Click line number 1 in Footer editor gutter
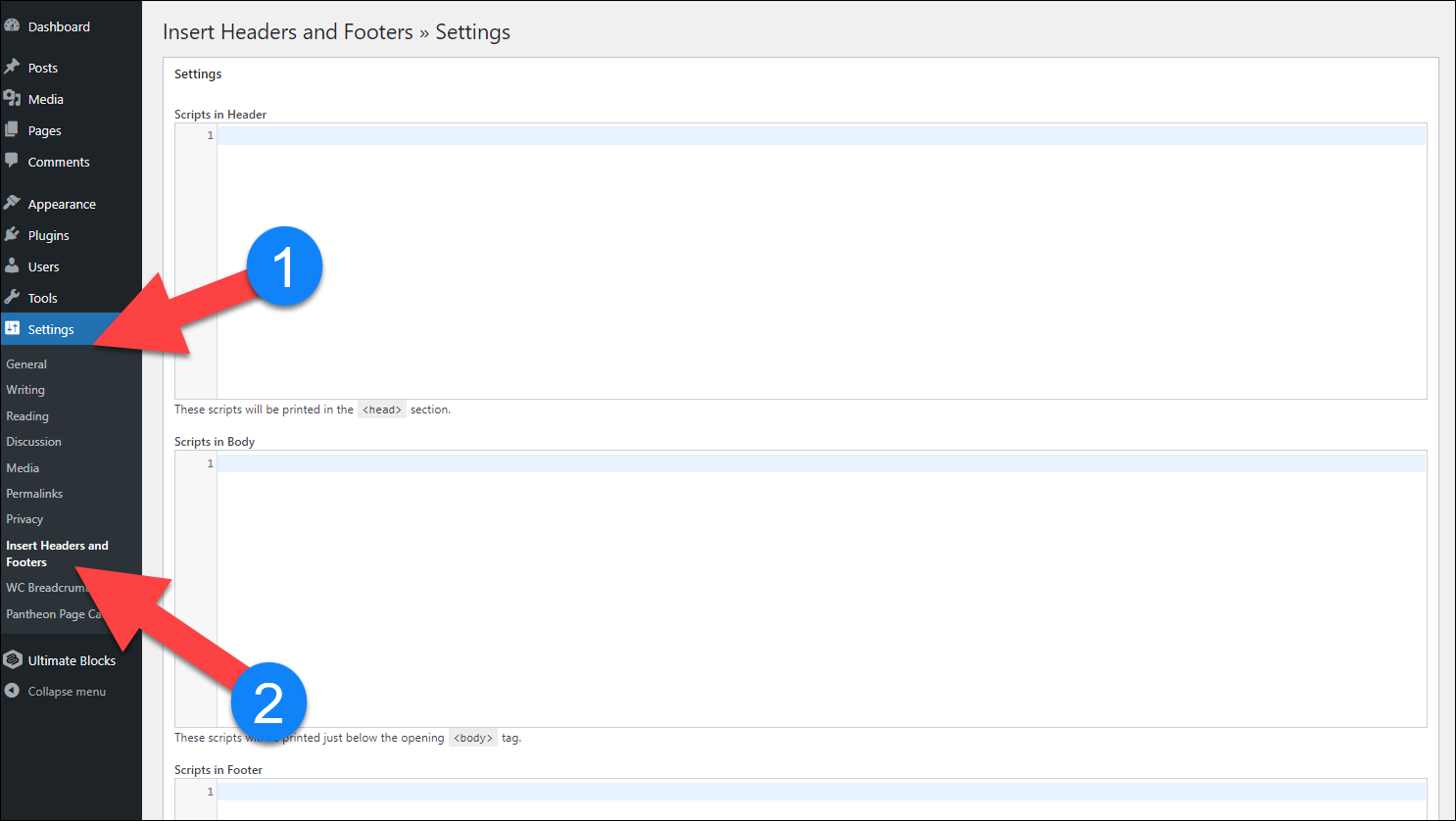Viewport: 1456px width, 821px height. (210, 792)
